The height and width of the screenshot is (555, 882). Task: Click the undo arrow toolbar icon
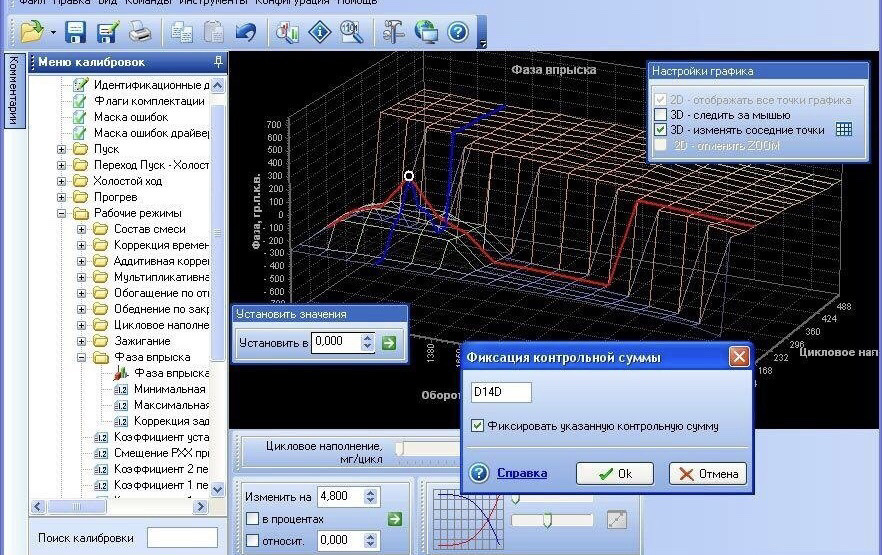[246, 32]
